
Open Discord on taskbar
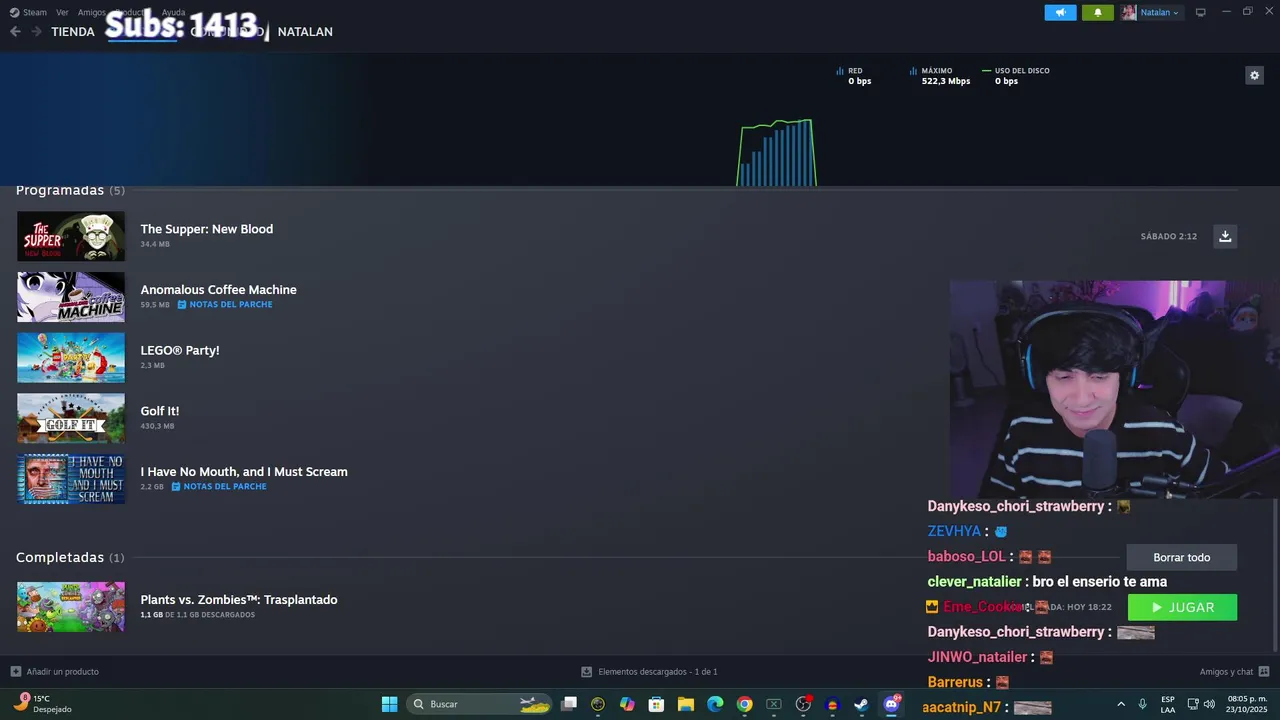click(891, 704)
